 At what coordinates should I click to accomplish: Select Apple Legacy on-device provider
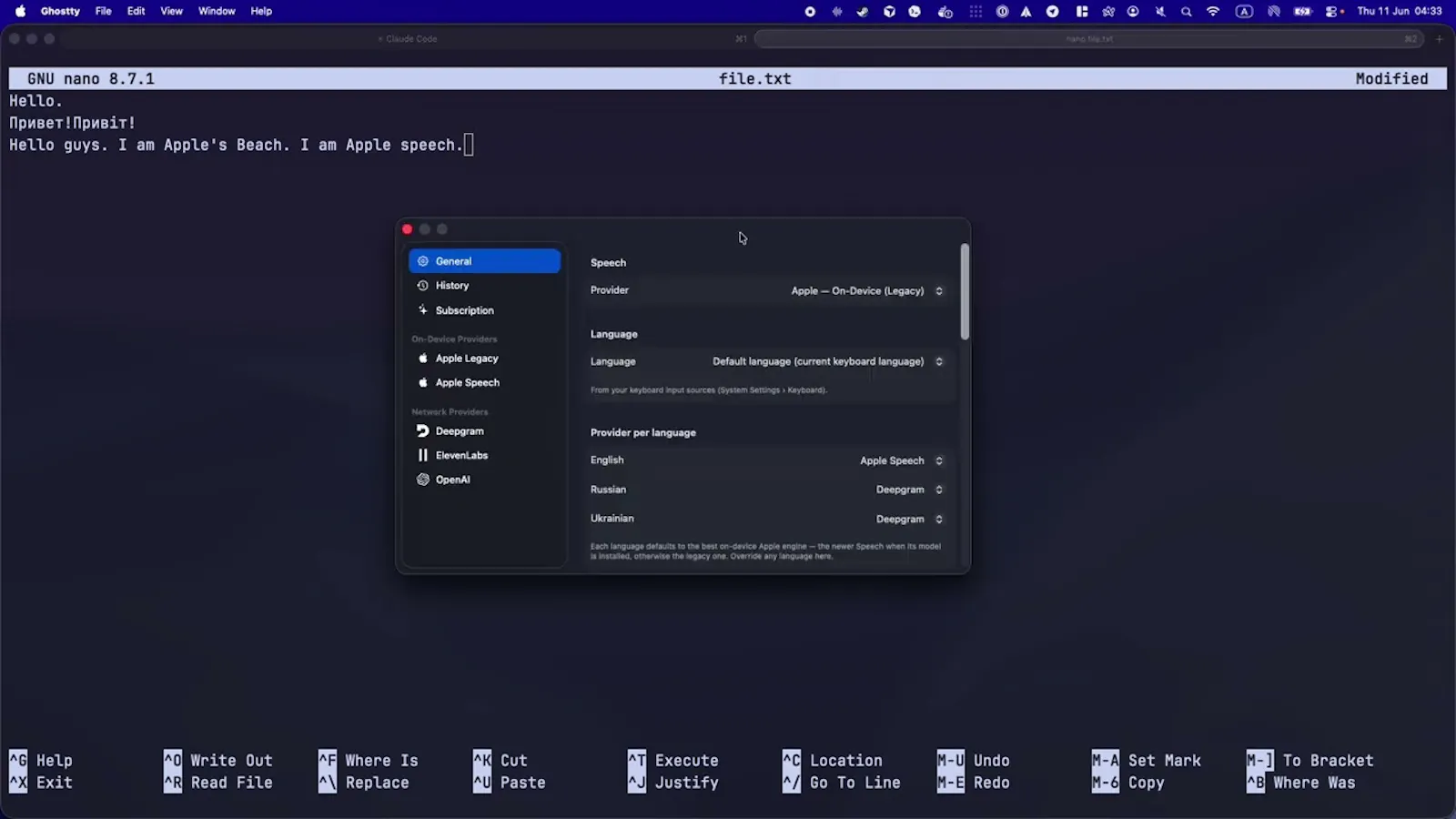pyautogui.click(x=484, y=359)
